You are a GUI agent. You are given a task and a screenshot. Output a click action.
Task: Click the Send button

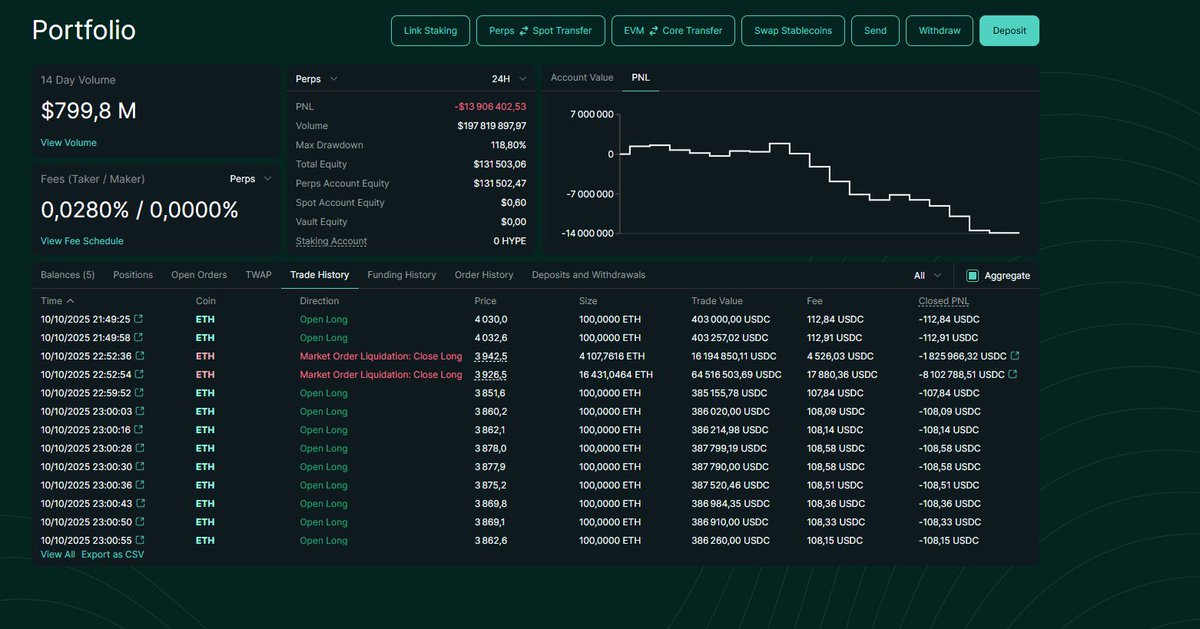[875, 31]
